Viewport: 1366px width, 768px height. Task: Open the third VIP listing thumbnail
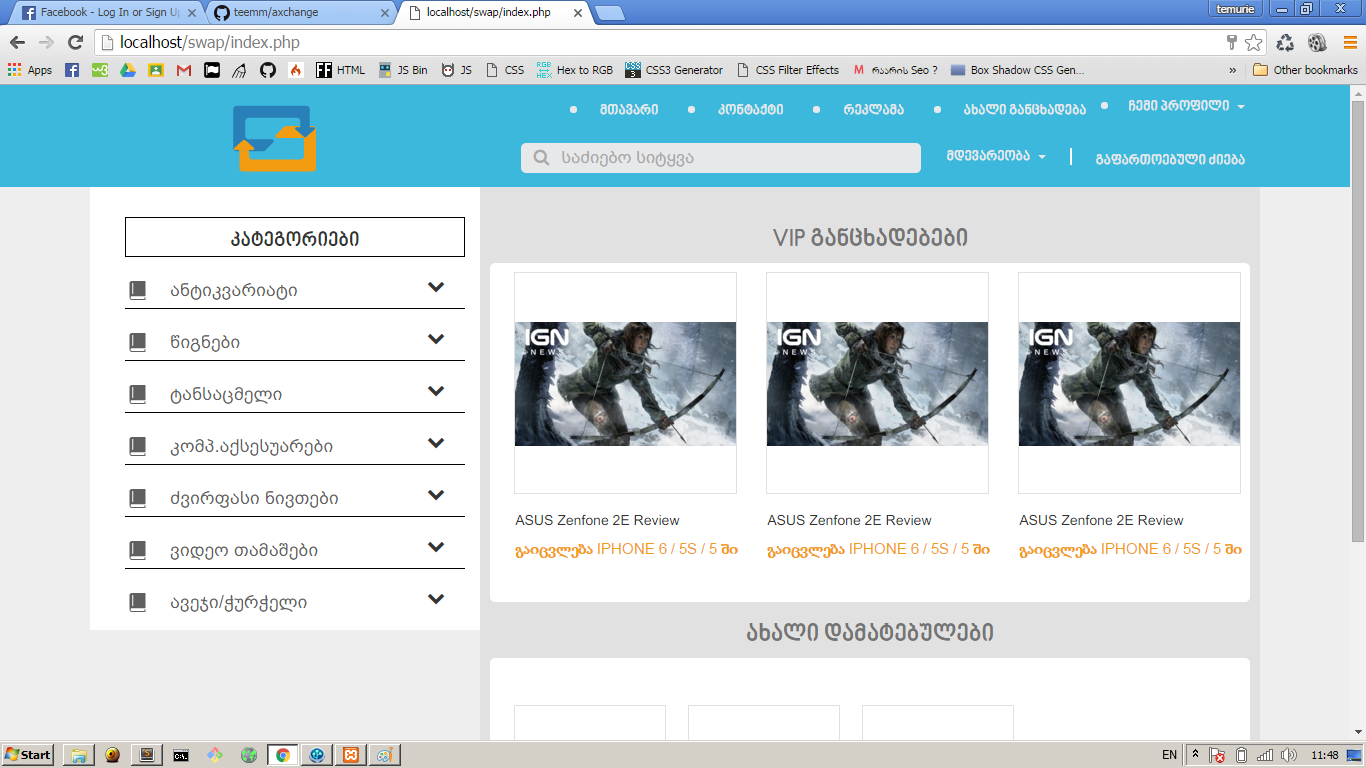1129,383
